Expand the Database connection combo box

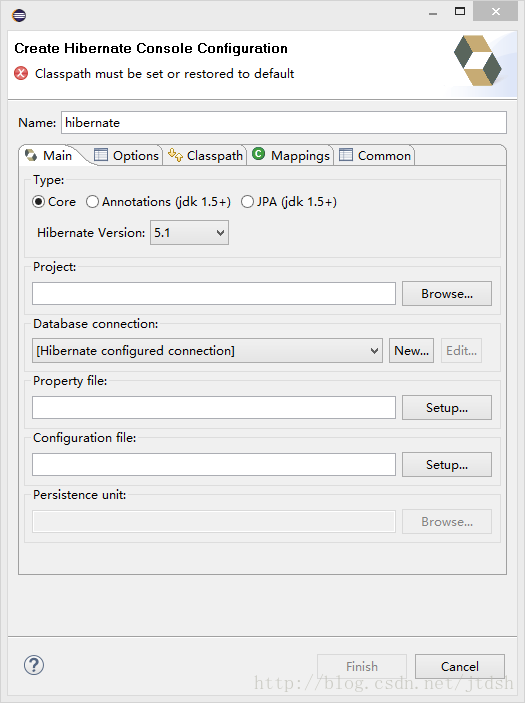click(207, 351)
